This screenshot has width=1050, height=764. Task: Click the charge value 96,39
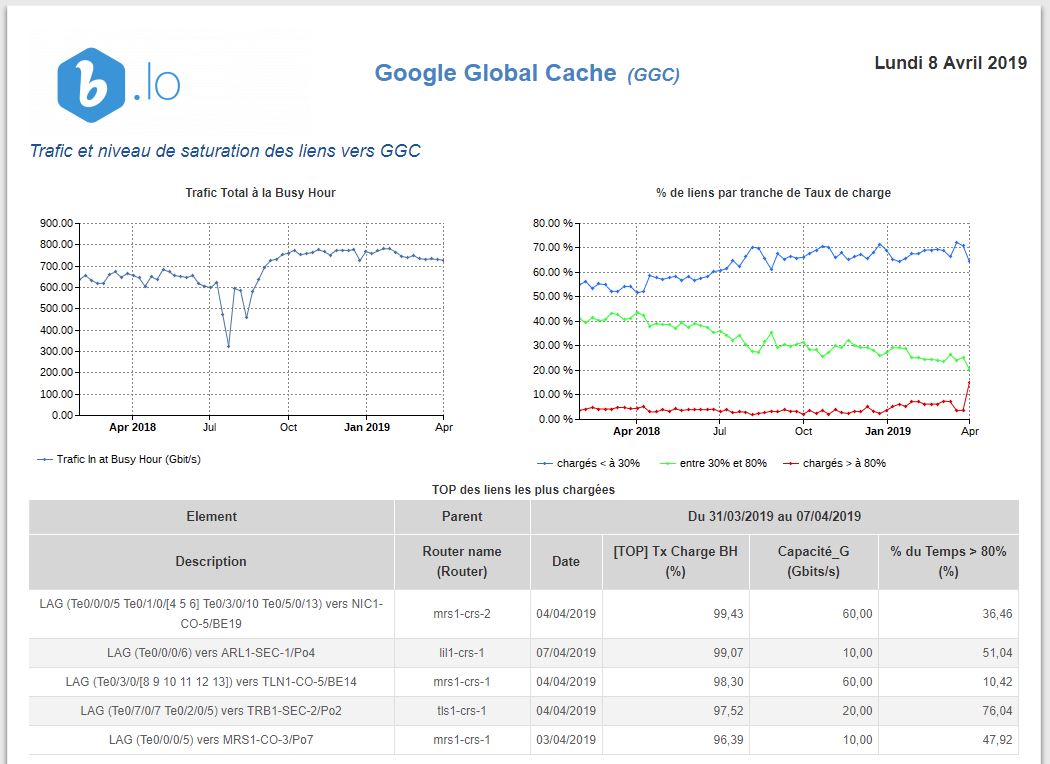pos(728,740)
